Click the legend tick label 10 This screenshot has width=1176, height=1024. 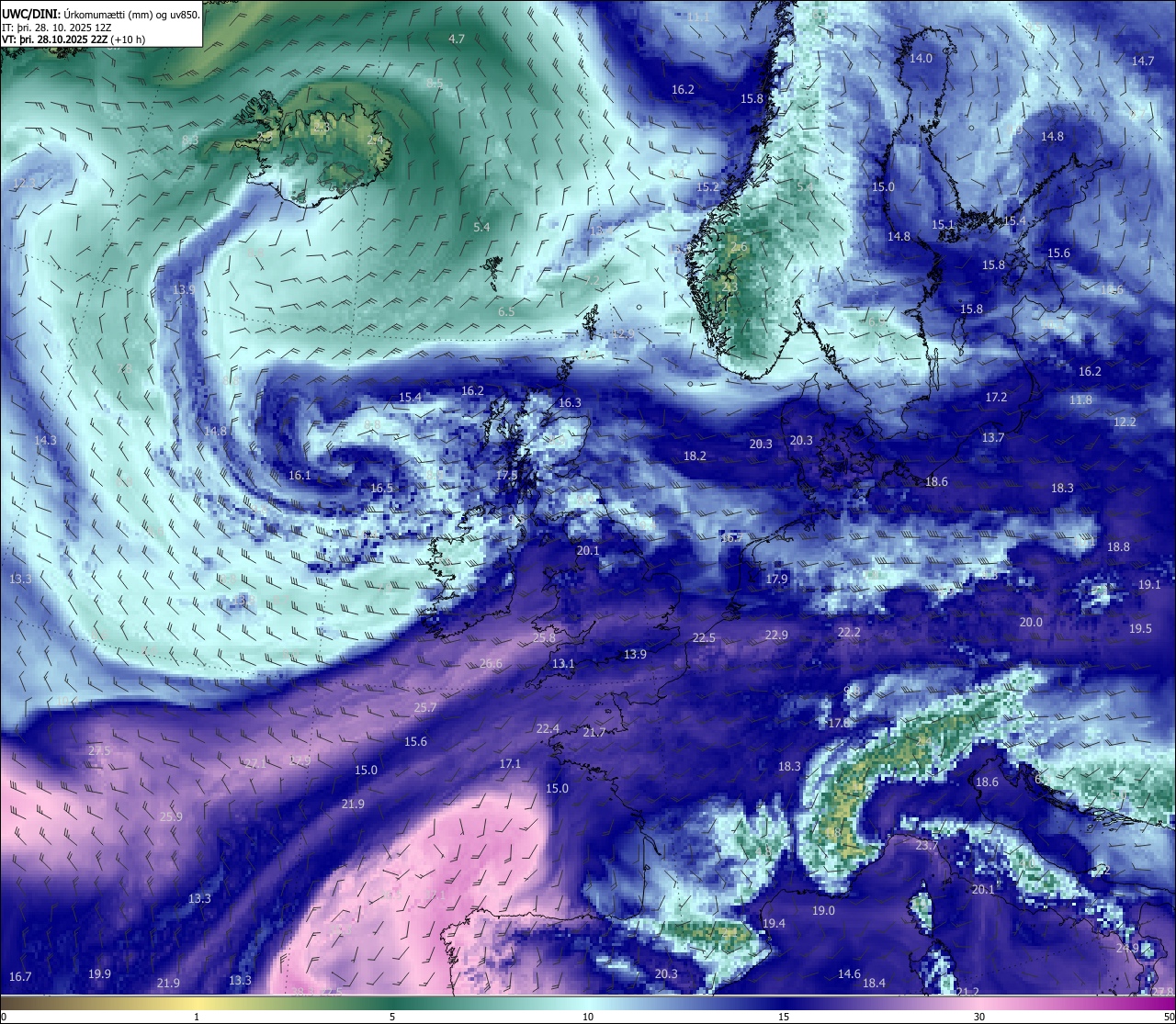point(588,1017)
